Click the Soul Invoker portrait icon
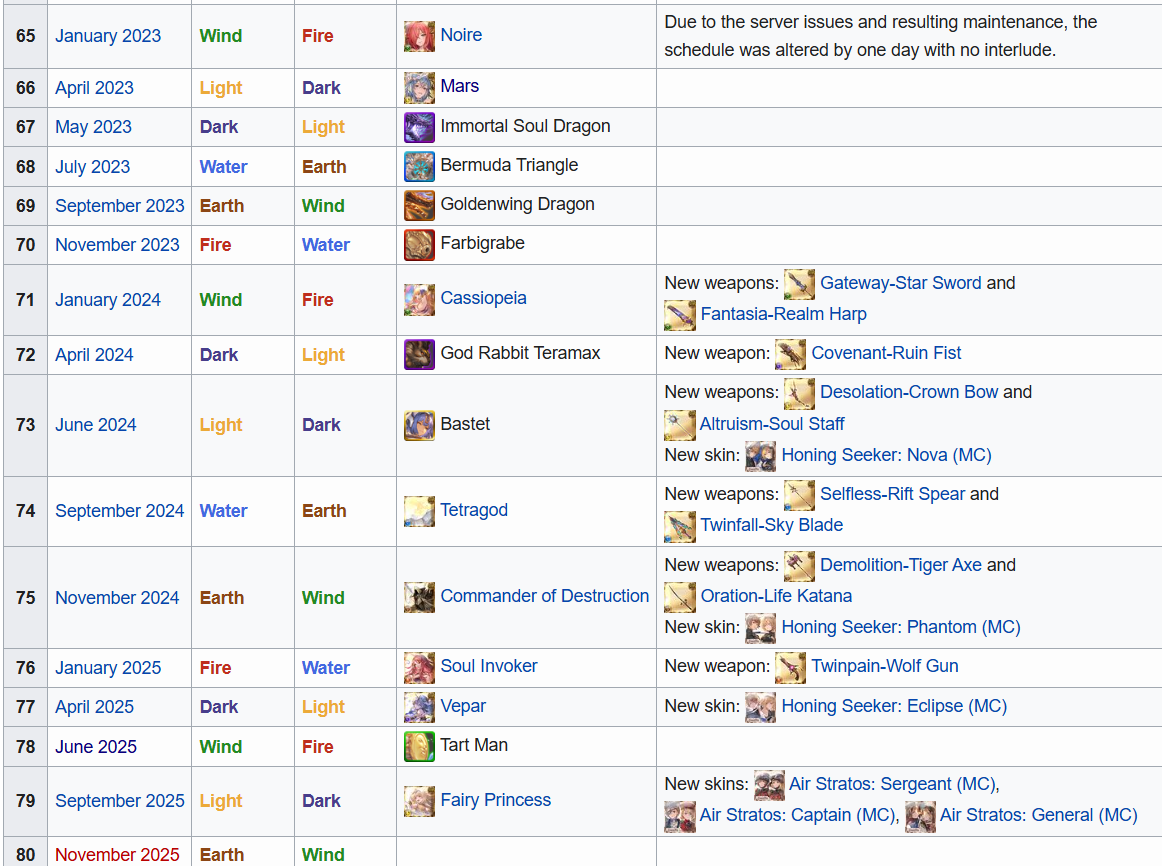 [x=419, y=668]
